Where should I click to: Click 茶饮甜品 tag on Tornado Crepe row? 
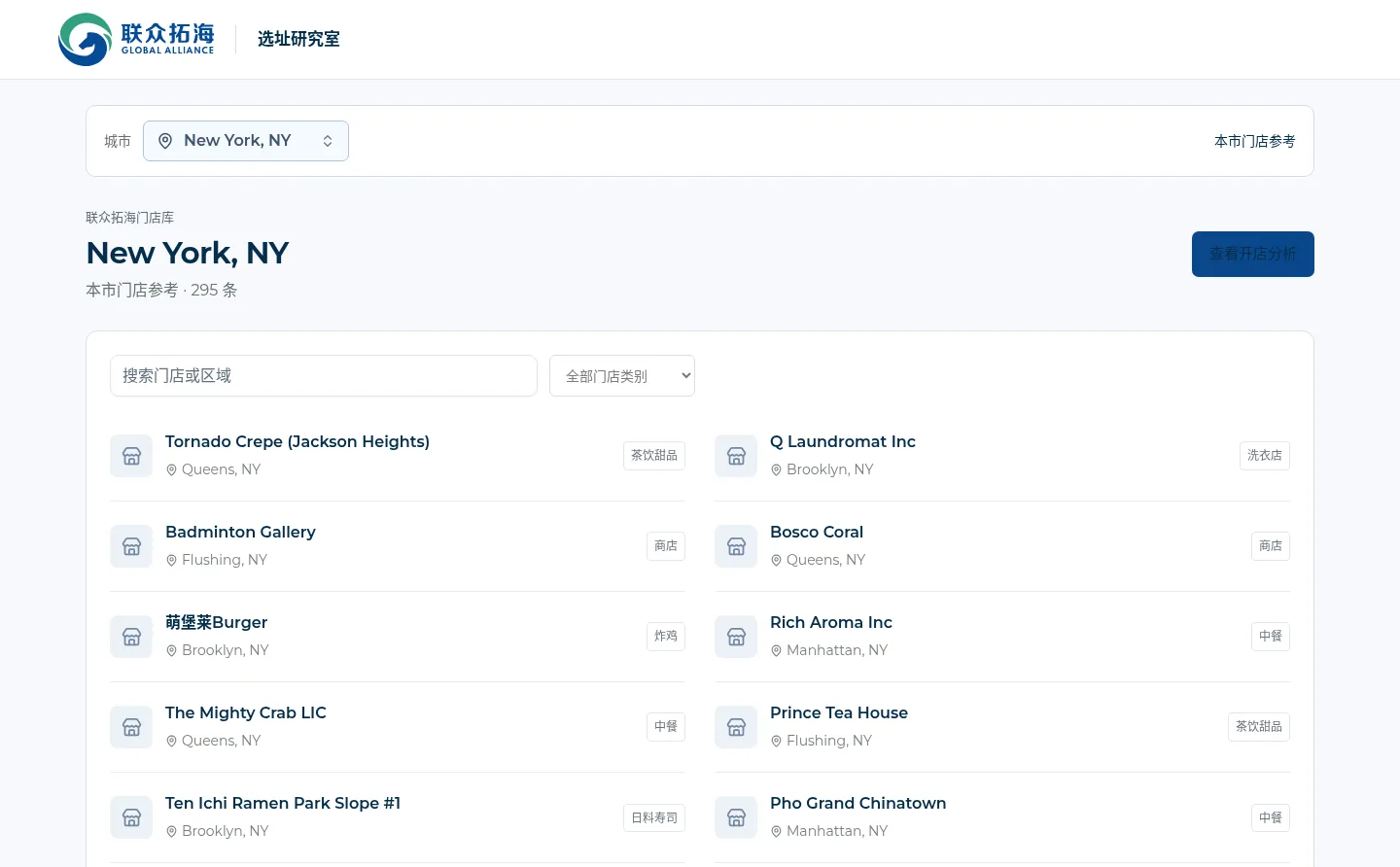[654, 456]
